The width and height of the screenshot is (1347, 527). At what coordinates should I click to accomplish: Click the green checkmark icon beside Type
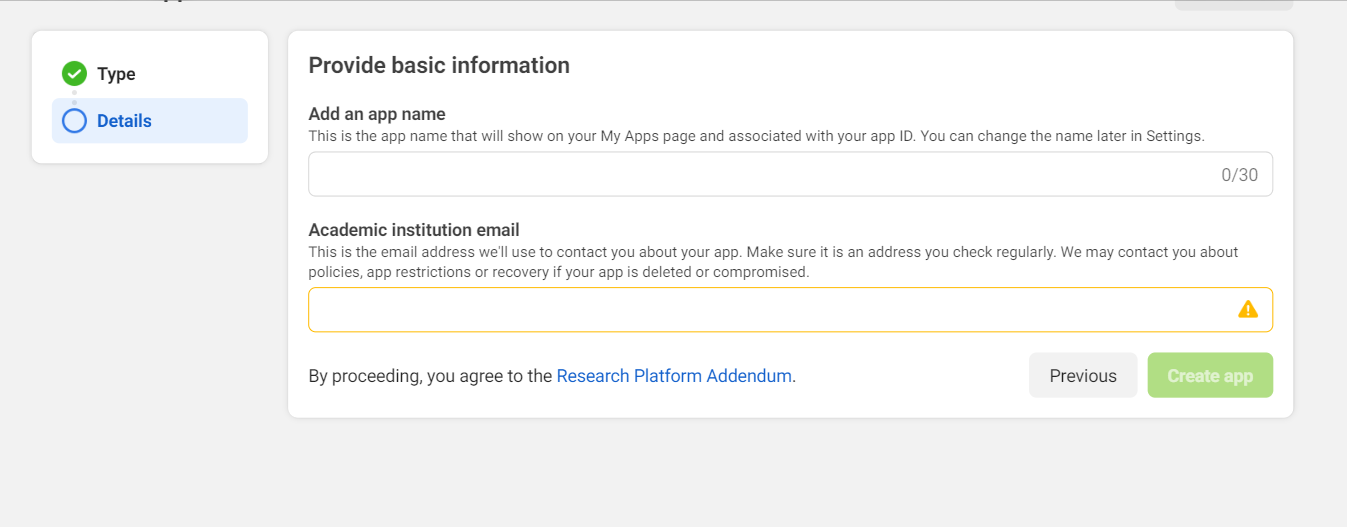74,74
